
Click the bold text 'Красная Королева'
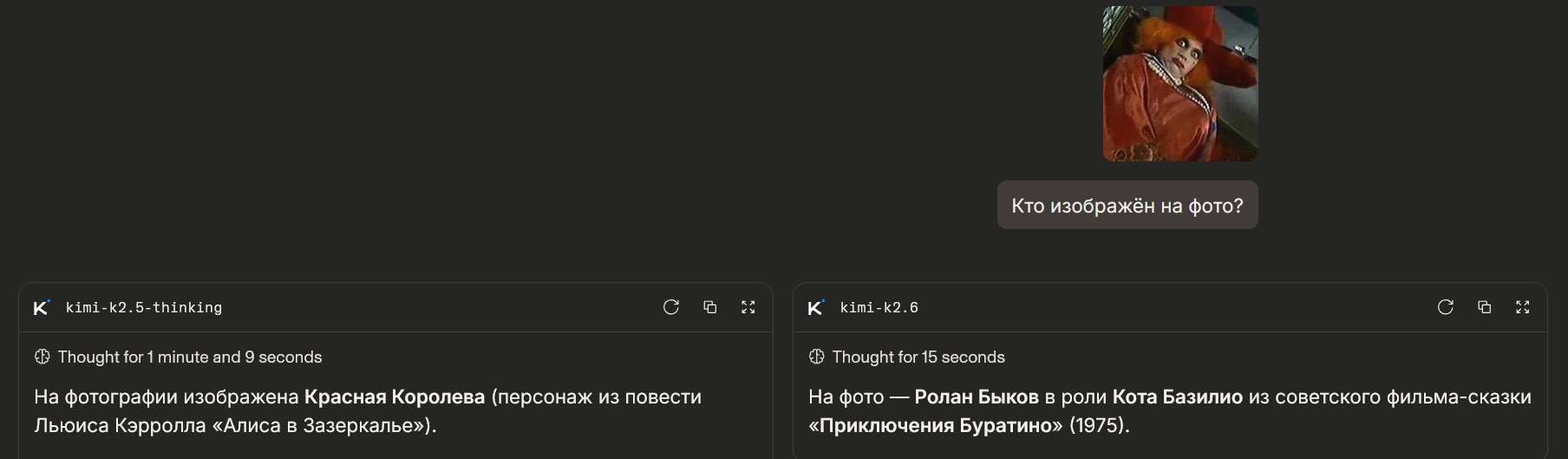click(x=395, y=397)
